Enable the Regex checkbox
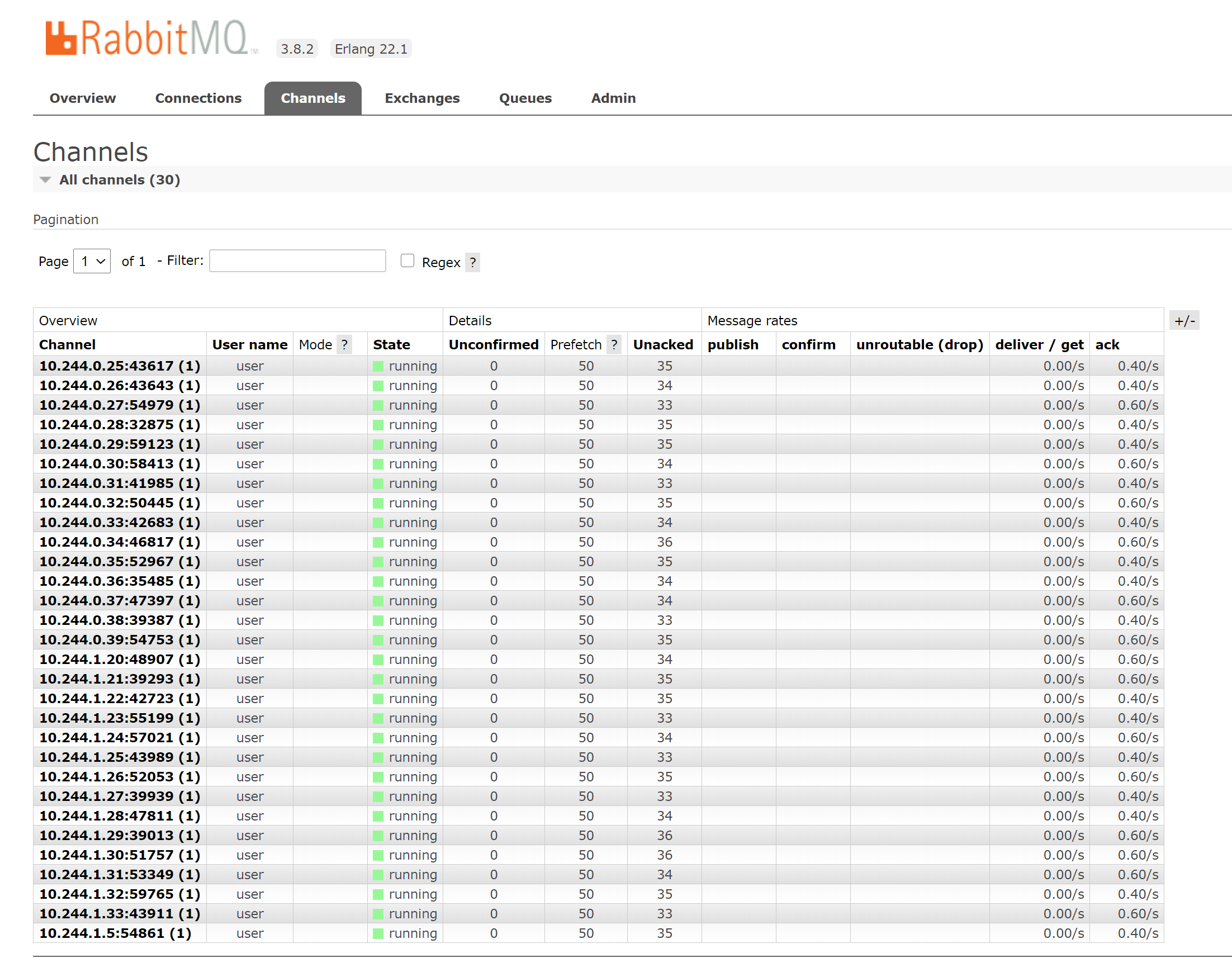 coord(407,260)
